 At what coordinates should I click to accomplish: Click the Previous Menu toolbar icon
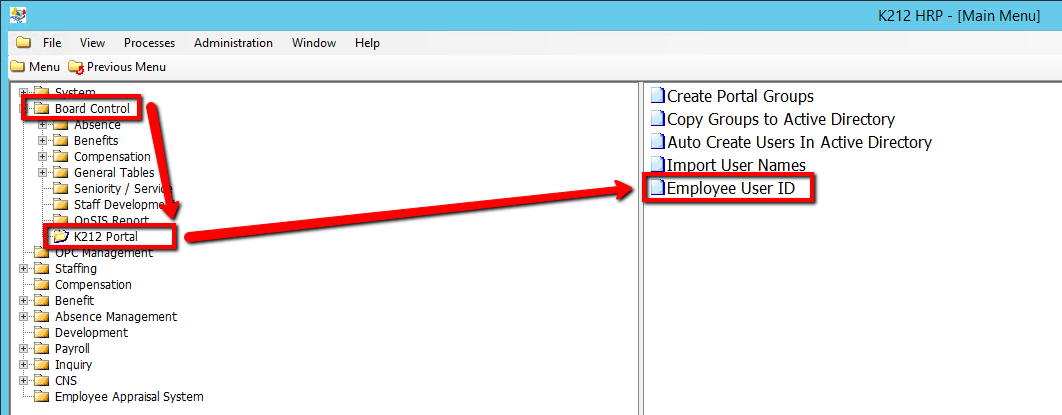coord(76,67)
